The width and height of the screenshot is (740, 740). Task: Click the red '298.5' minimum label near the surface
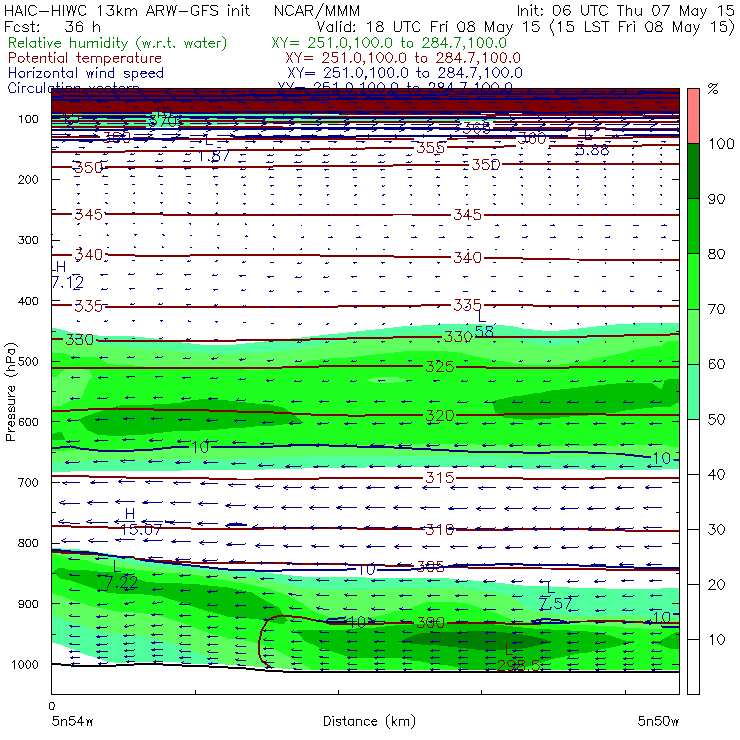point(518,665)
